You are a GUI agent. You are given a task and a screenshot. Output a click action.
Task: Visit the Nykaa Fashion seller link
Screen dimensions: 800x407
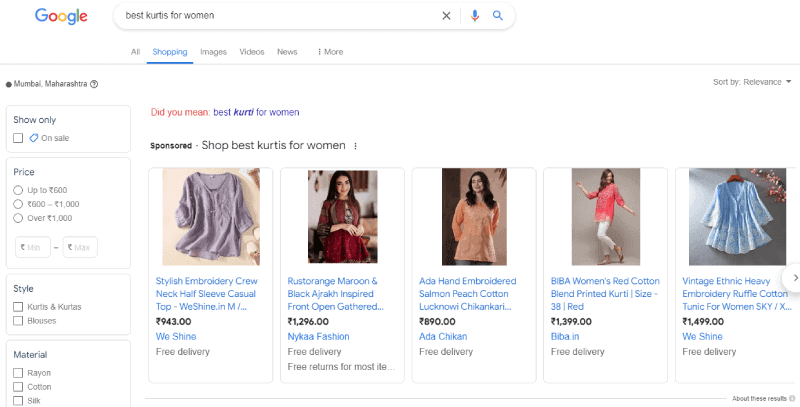pos(318,337)
